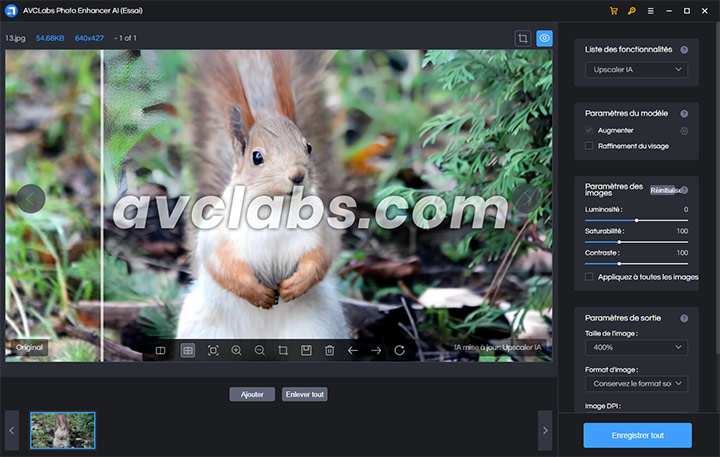The width and height of the screenshot is (720, 457).
Task: Click the AVCLabs app logo
Action: point(11,11)
